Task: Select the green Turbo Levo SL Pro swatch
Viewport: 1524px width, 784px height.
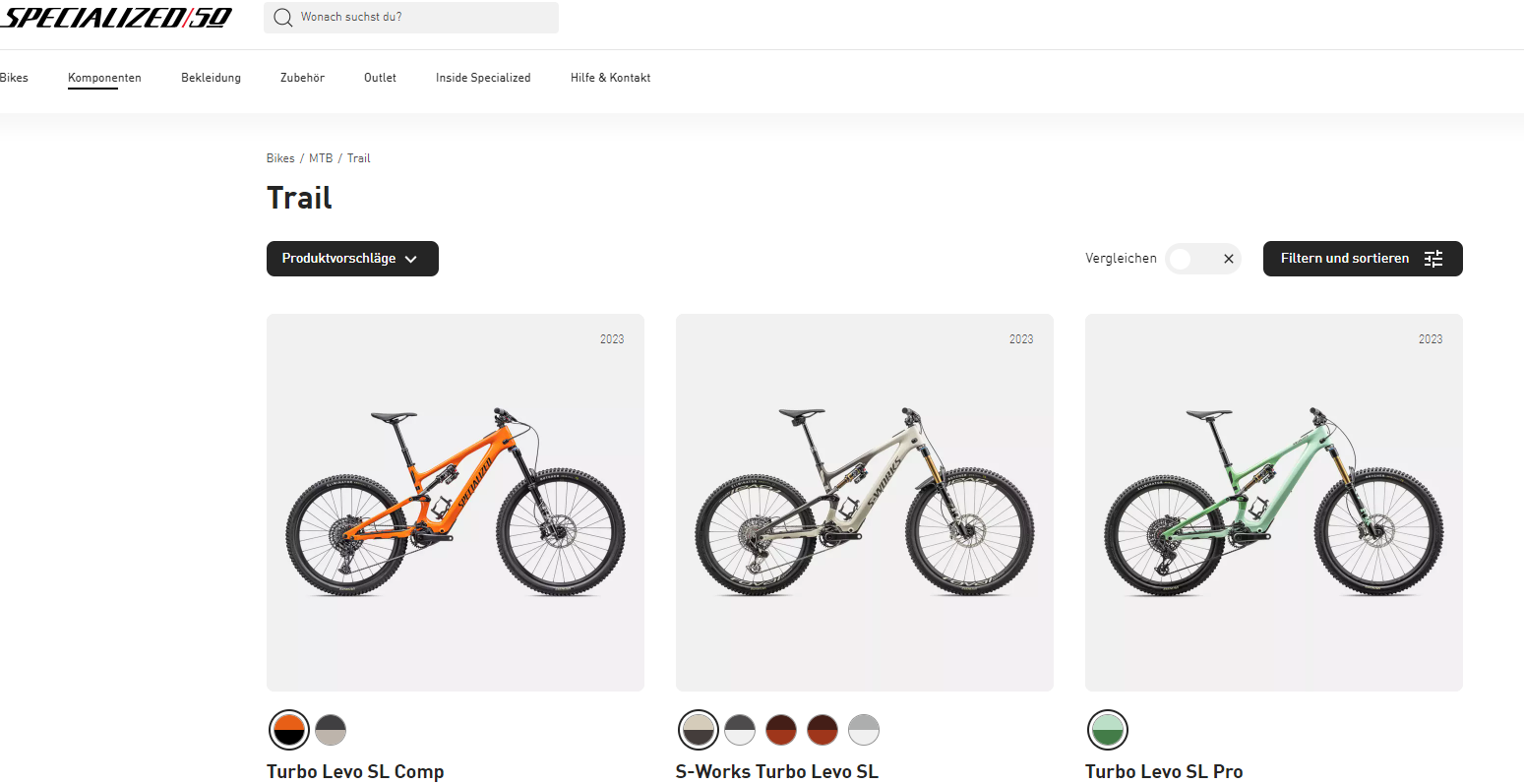Action: [1108, 730]
